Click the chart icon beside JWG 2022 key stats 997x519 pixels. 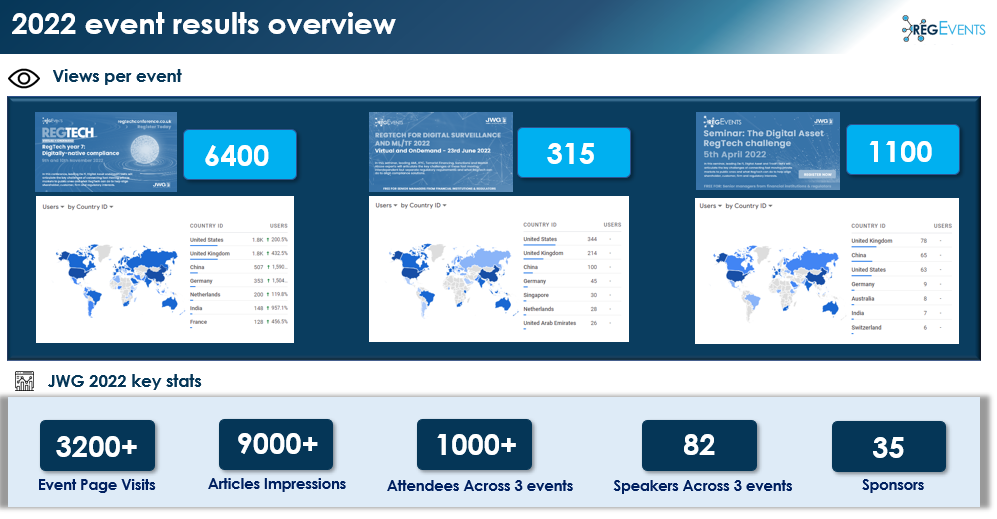click(24, 380)
